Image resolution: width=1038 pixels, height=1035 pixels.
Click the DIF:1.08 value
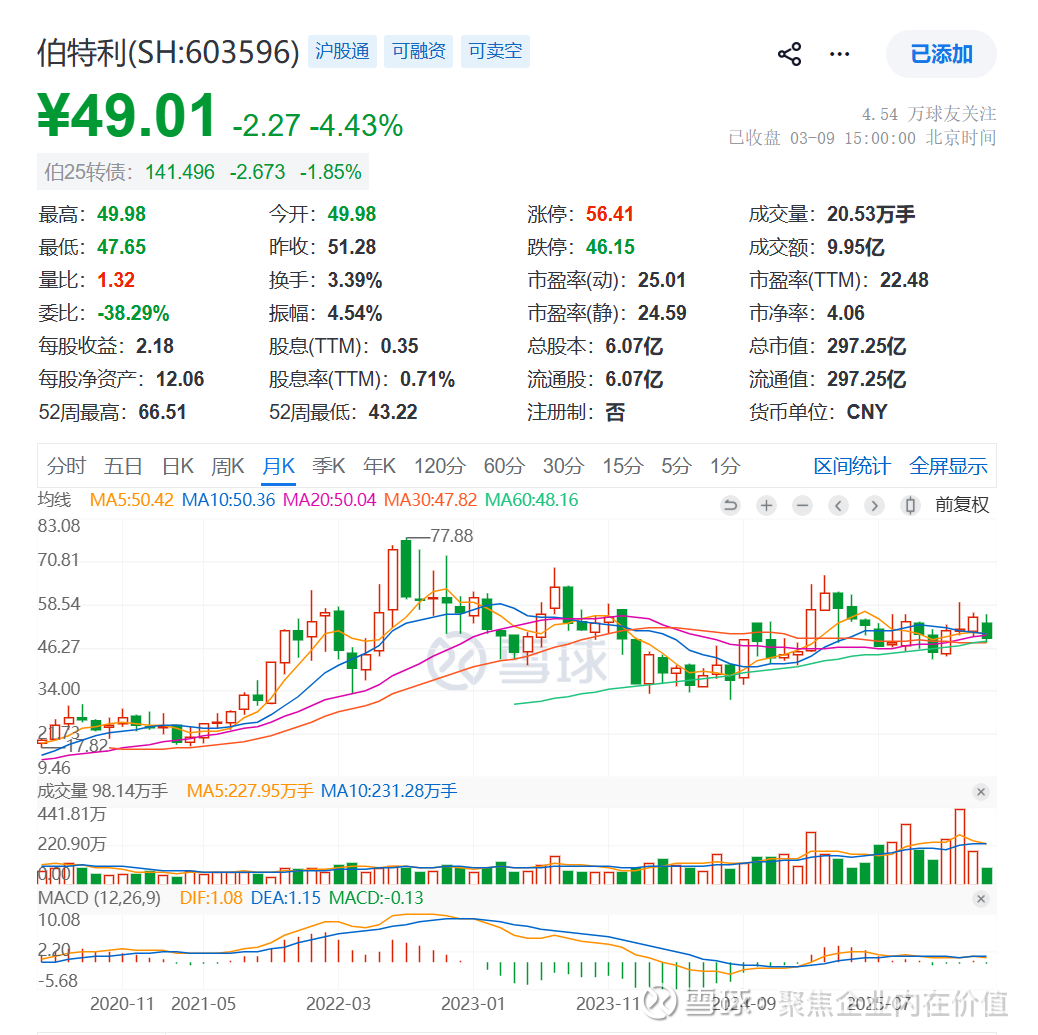[x=211, y=899]
